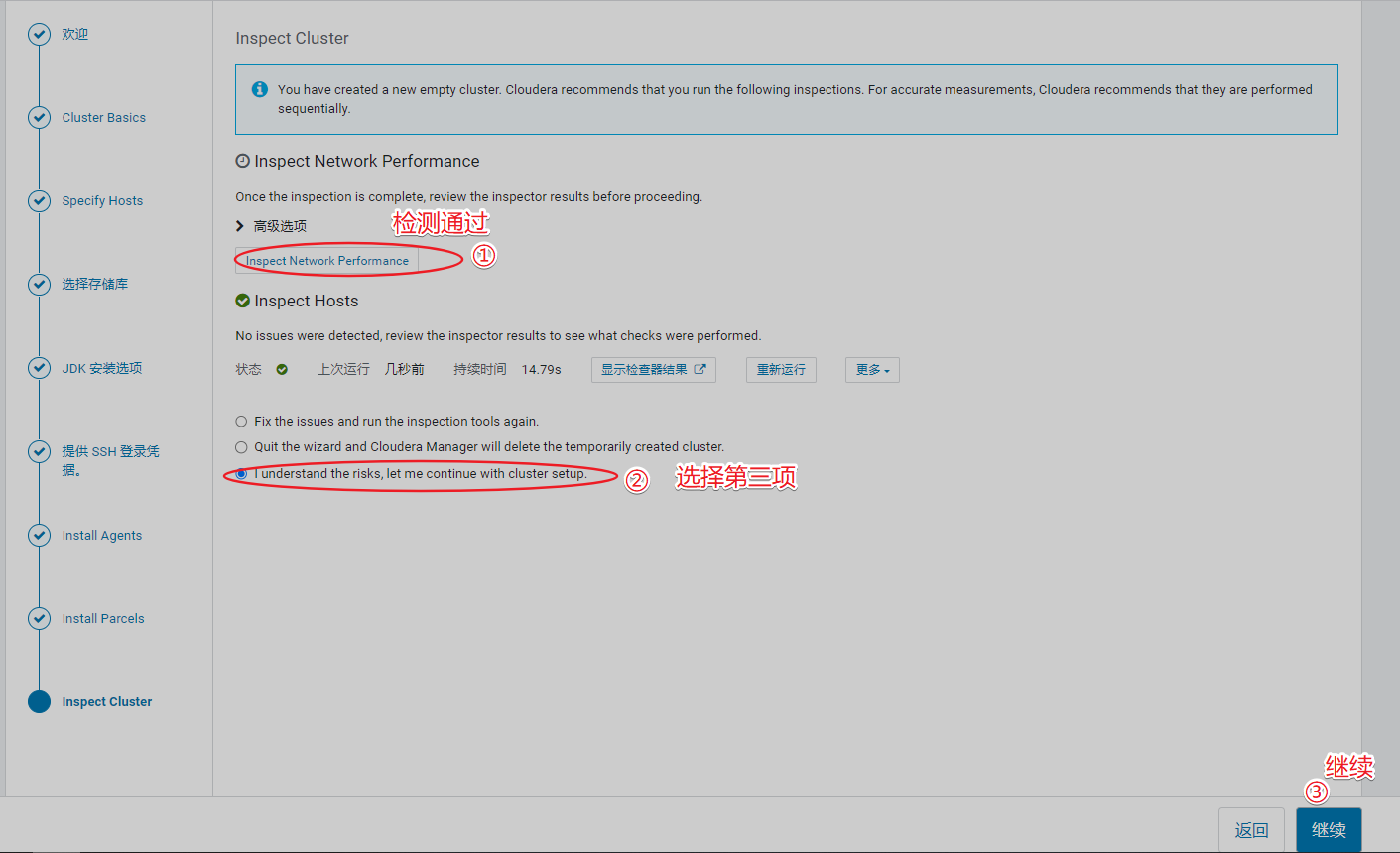Go to the Install Agents wizard step

pos(101,535)
